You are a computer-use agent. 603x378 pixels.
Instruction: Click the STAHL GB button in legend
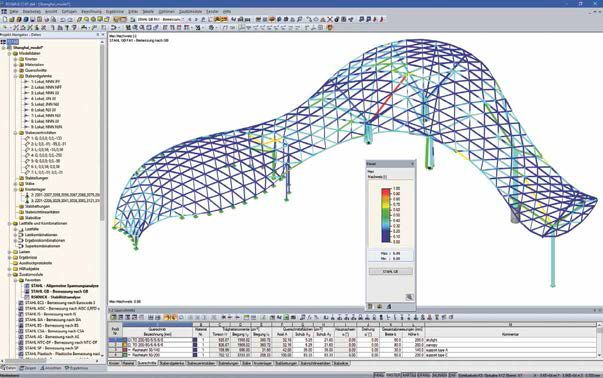pyautogui.click(x=391, y=271)
